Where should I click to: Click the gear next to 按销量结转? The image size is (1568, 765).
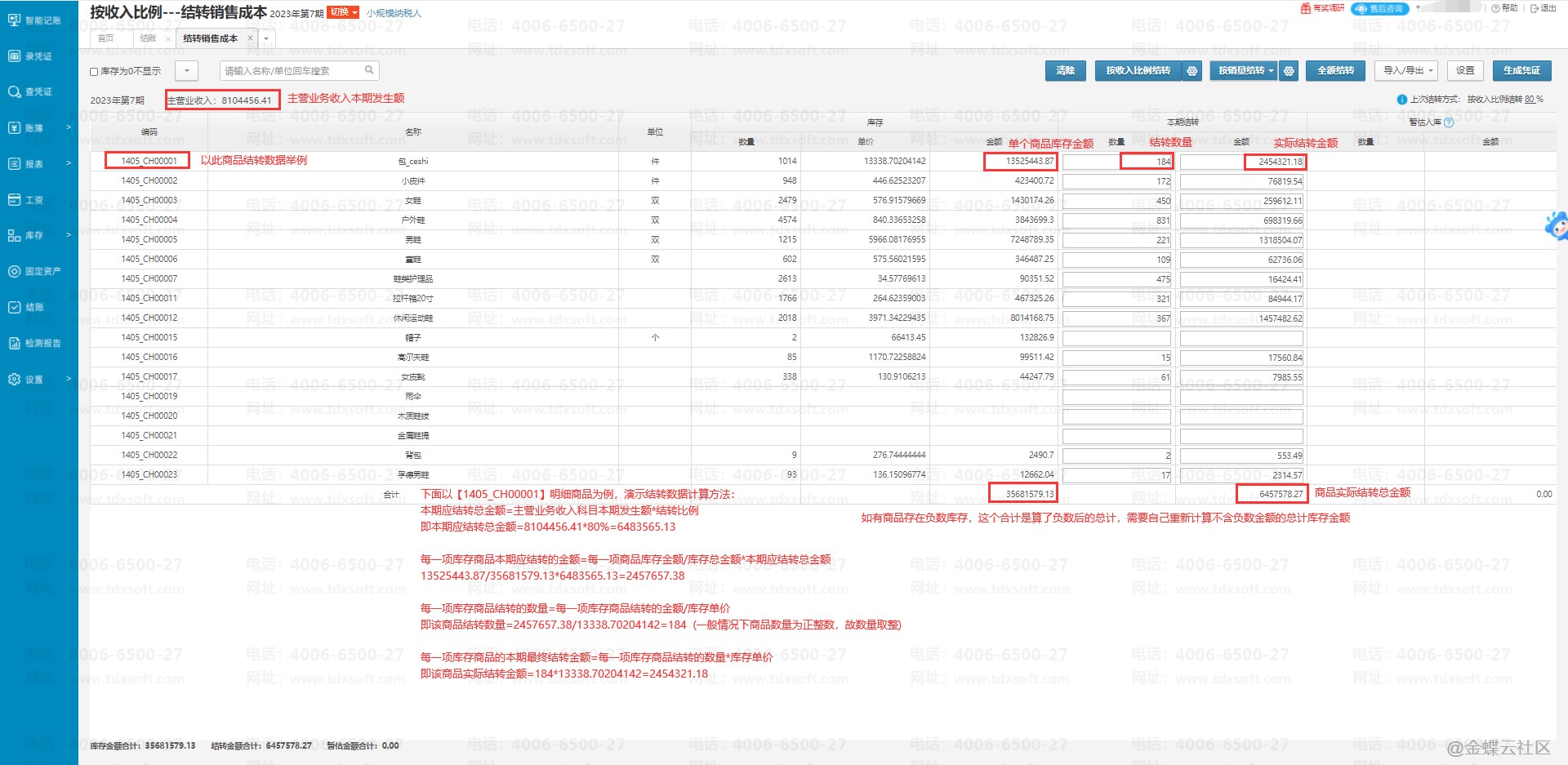tap(1289, 71)
